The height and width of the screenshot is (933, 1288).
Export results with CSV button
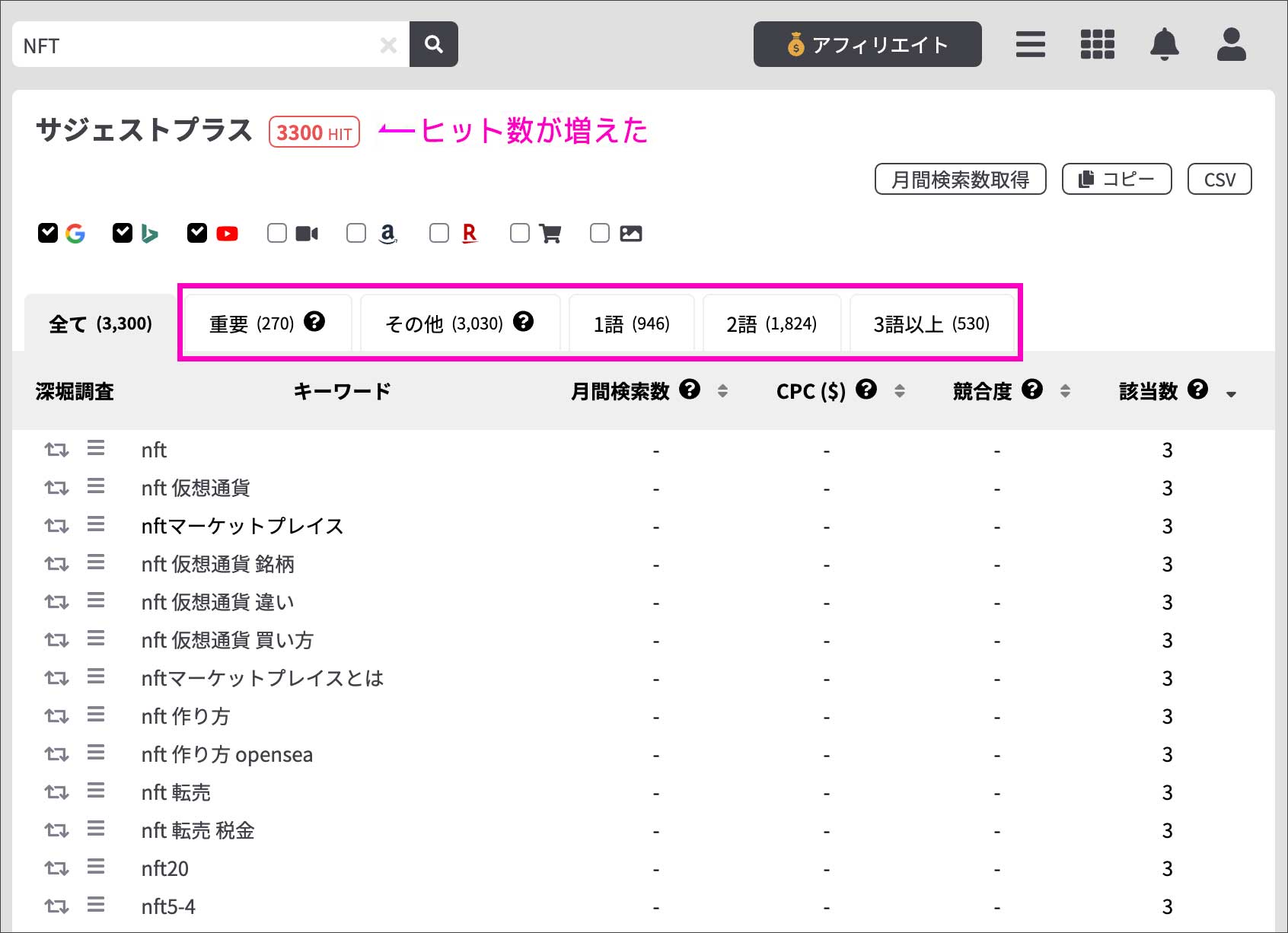click(x=1219, y=180)
